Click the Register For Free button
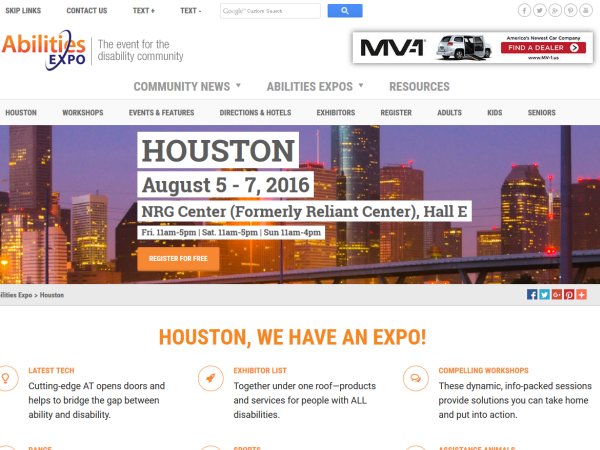The height and width of the screenshot is (450, 600). point(178,259)
